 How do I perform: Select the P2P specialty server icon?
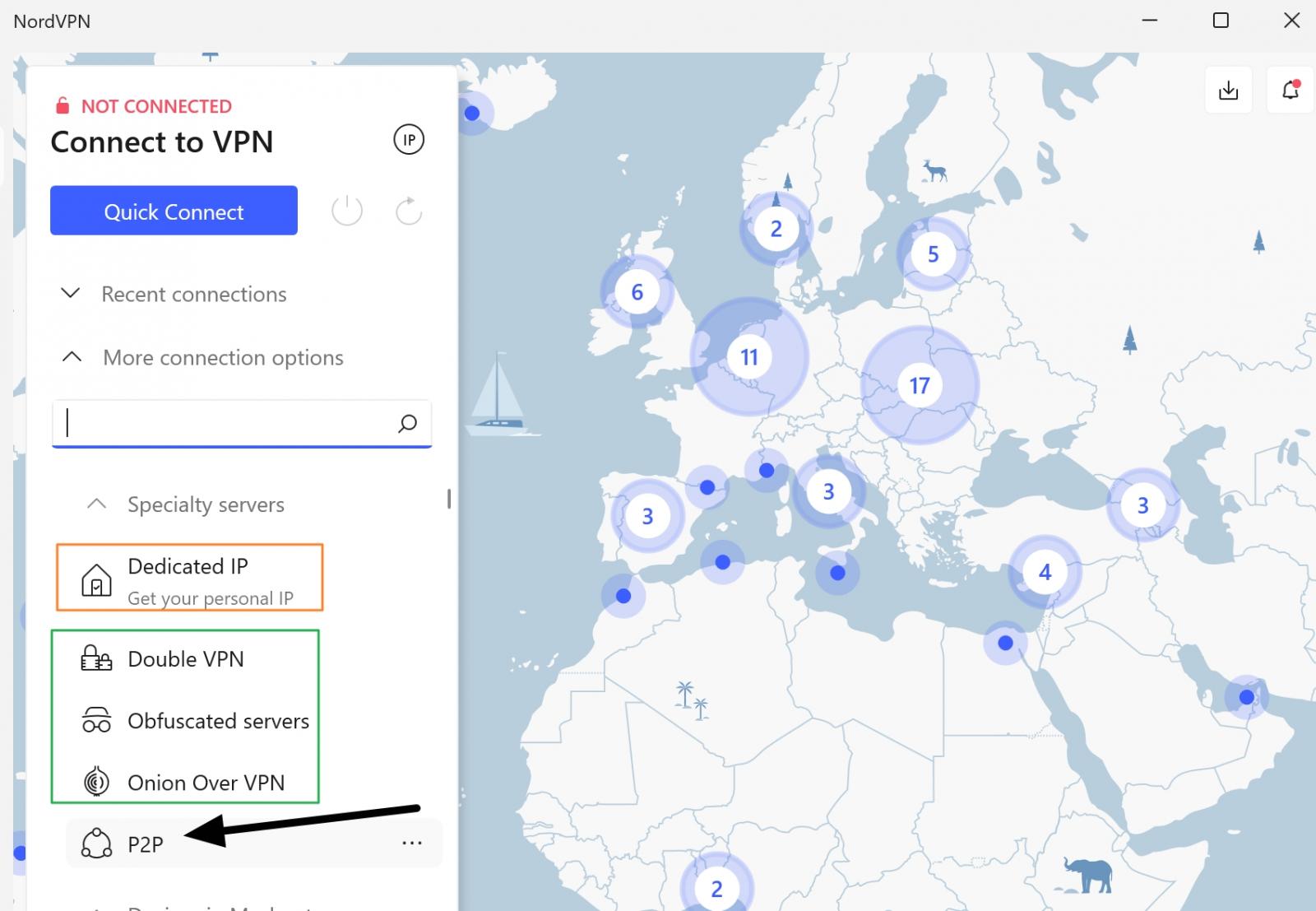click(x=96, y=843)
